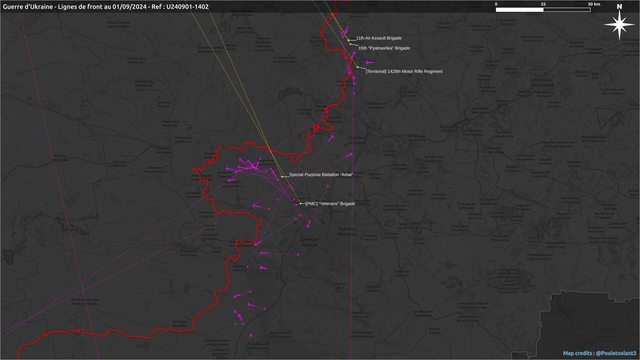The image size is (640, 360).
Task: Click the yellow dot beside Special Purpose Battalion "Arbat"
Action: 282,177
